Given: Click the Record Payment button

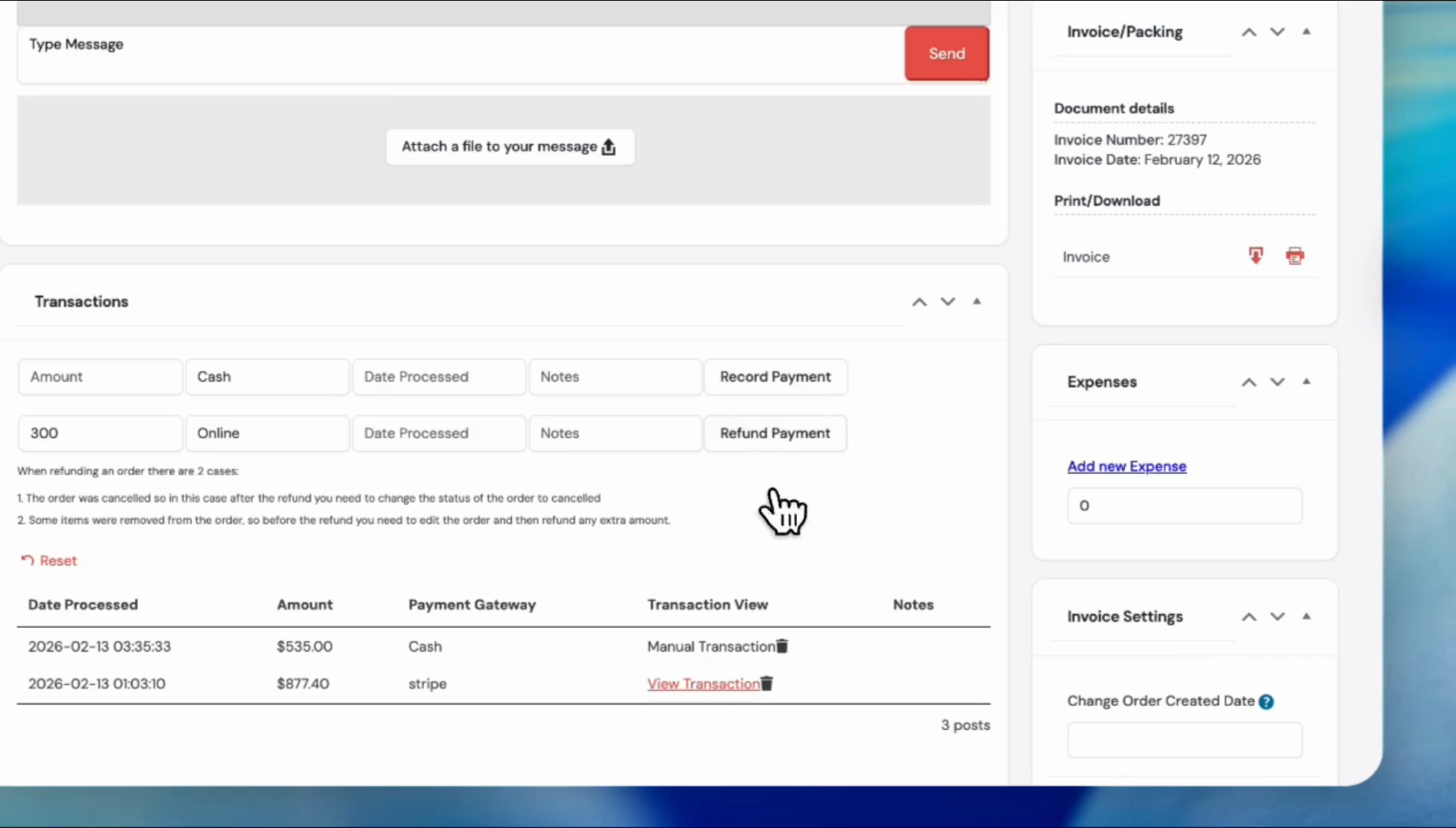Looking at the screenshot, I should [x=775, y=377].
